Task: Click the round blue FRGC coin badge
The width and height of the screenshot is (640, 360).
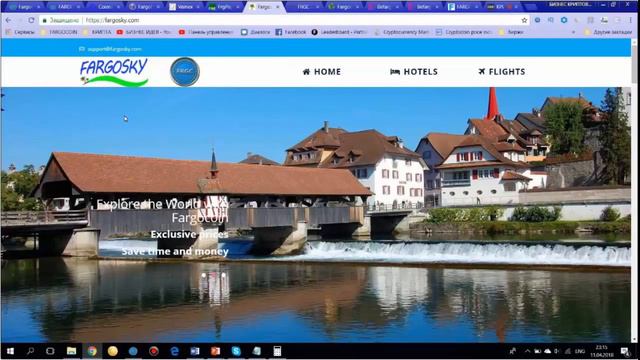Action: (185, 72)
